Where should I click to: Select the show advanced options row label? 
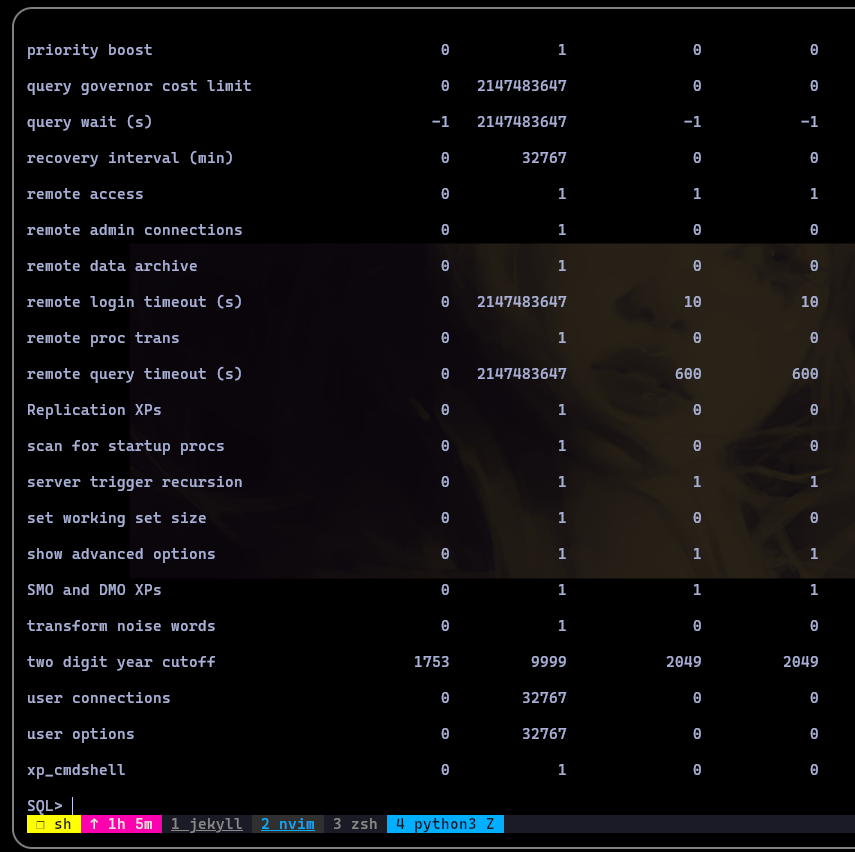[121, 554]
